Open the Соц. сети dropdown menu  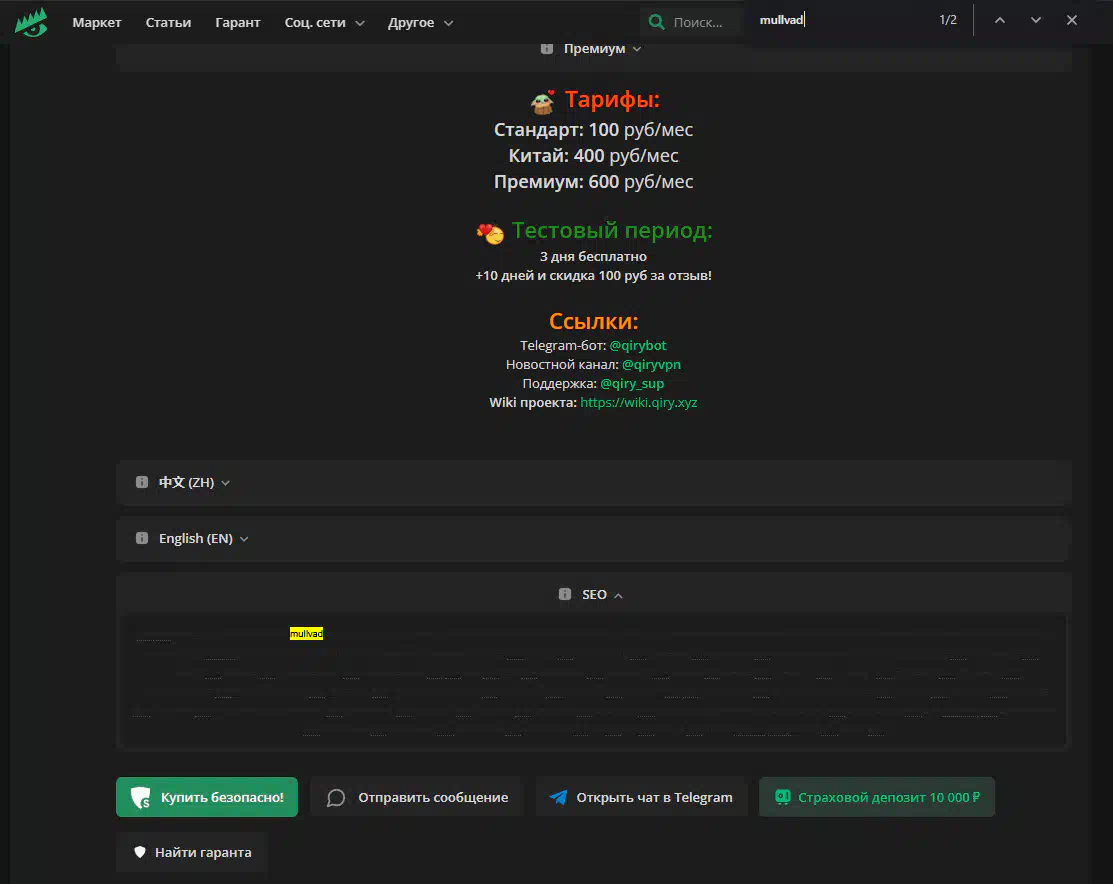[x=324, y=22]
